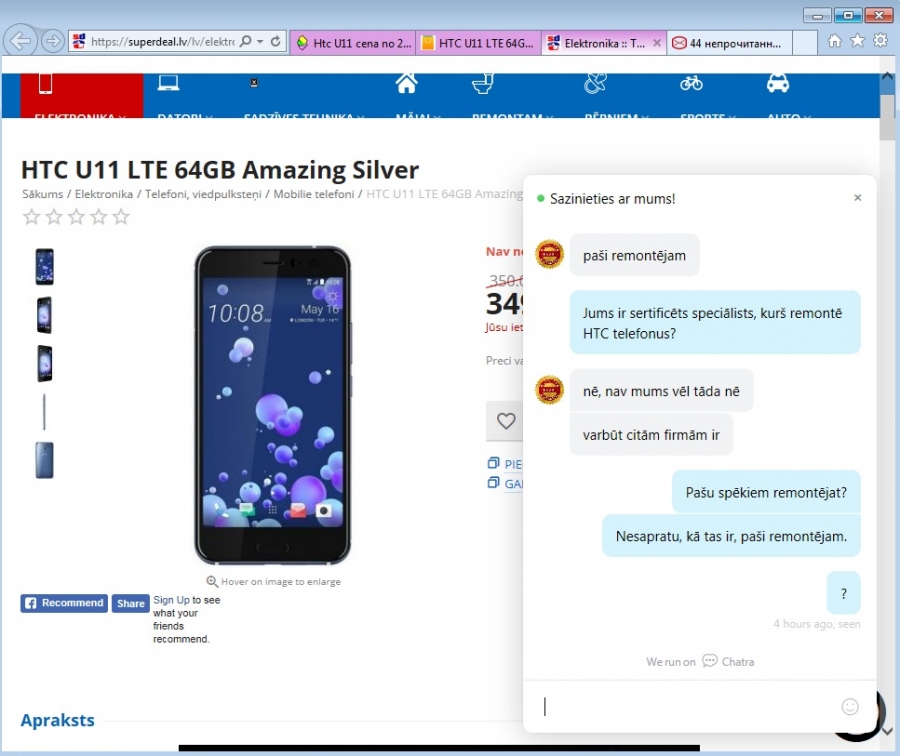Click agent avatar beside 'paši remontējam'

549,254
